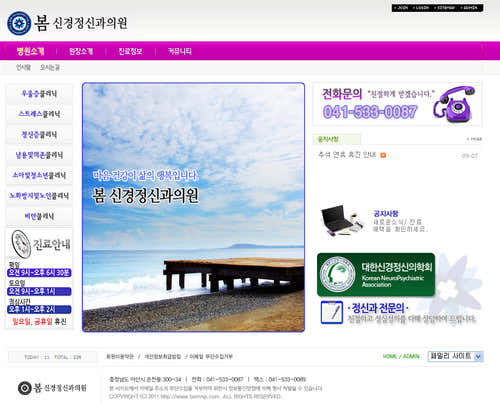Screen dimensions: 500x404
Task: Click the clipboard icon beside 정신과 전문의
Action: click(x=332, y=312)
